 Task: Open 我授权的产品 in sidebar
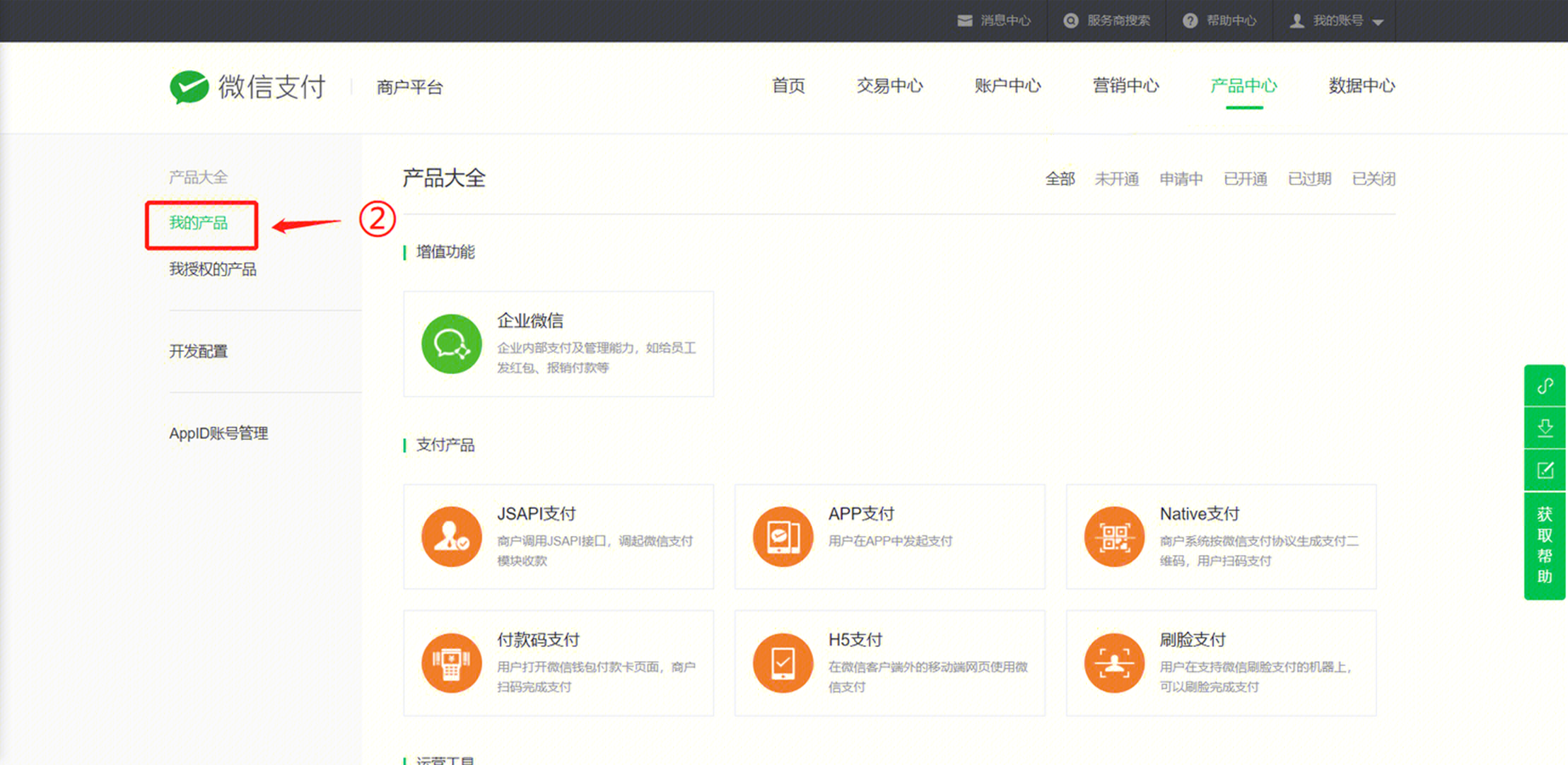[213, 269]
